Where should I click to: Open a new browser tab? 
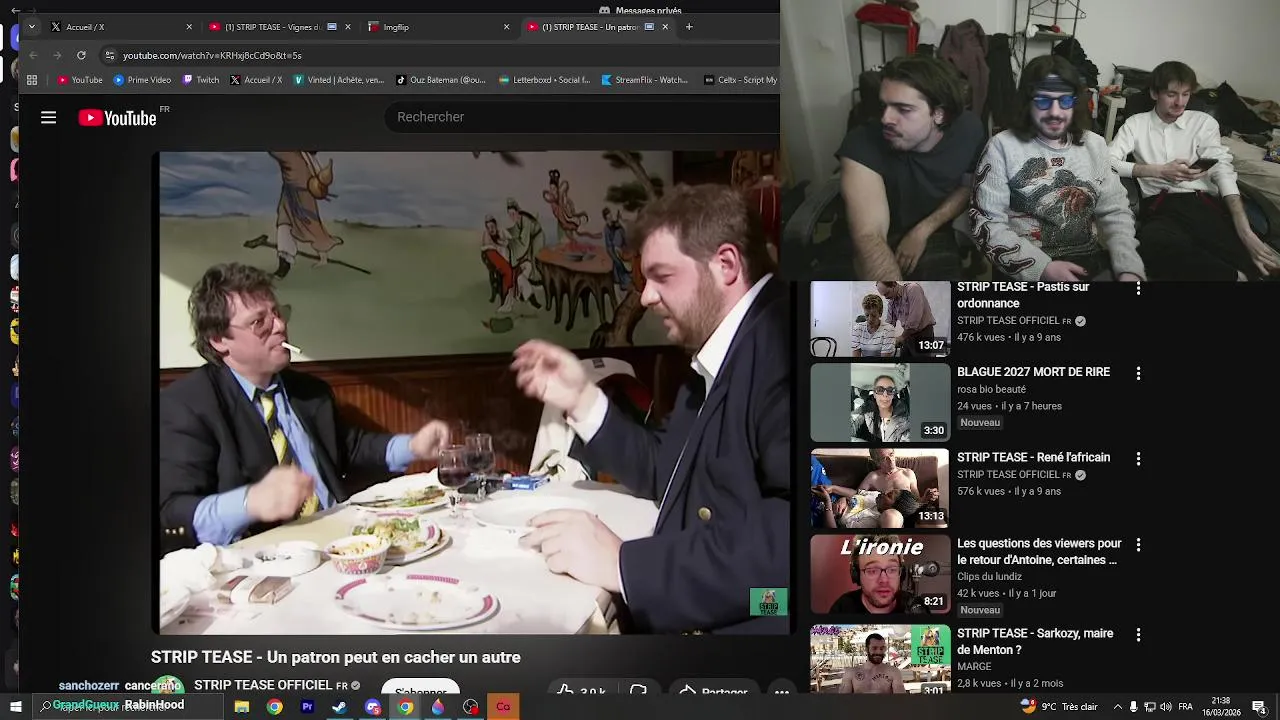[x=689, y=27]
